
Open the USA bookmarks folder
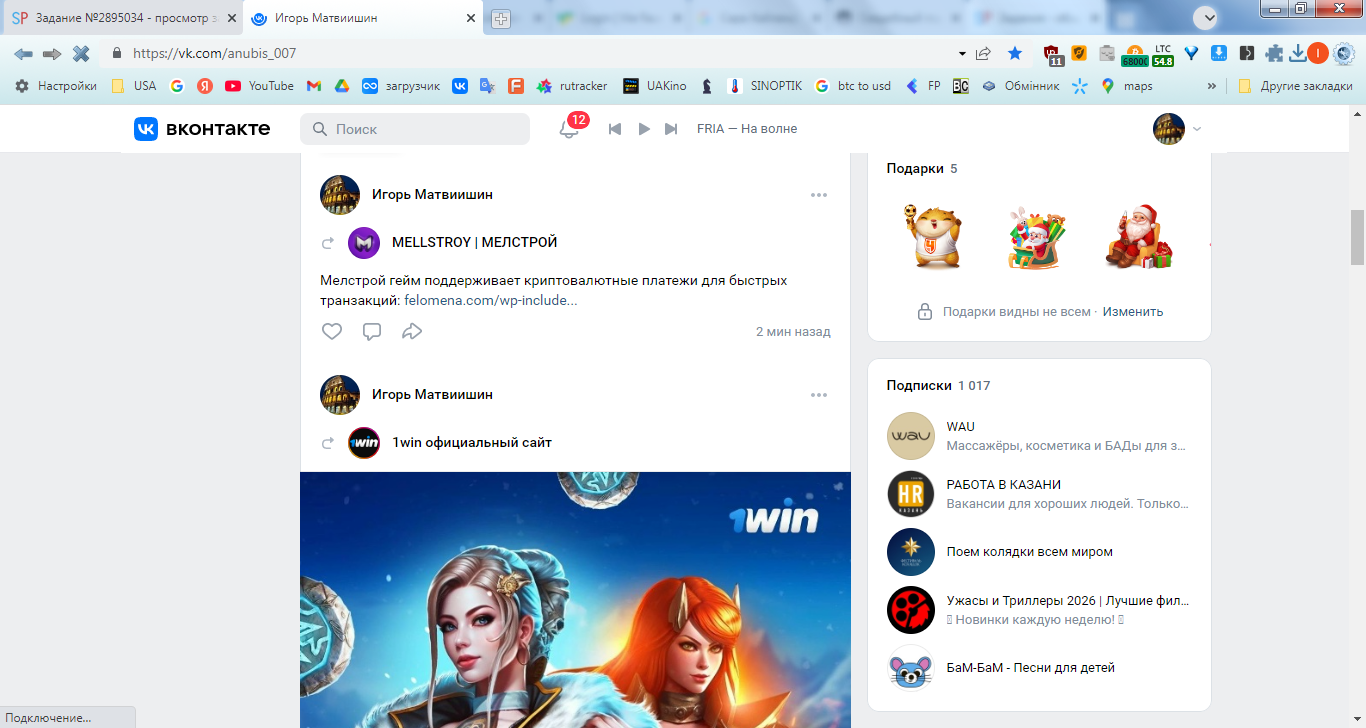point(134,86)
